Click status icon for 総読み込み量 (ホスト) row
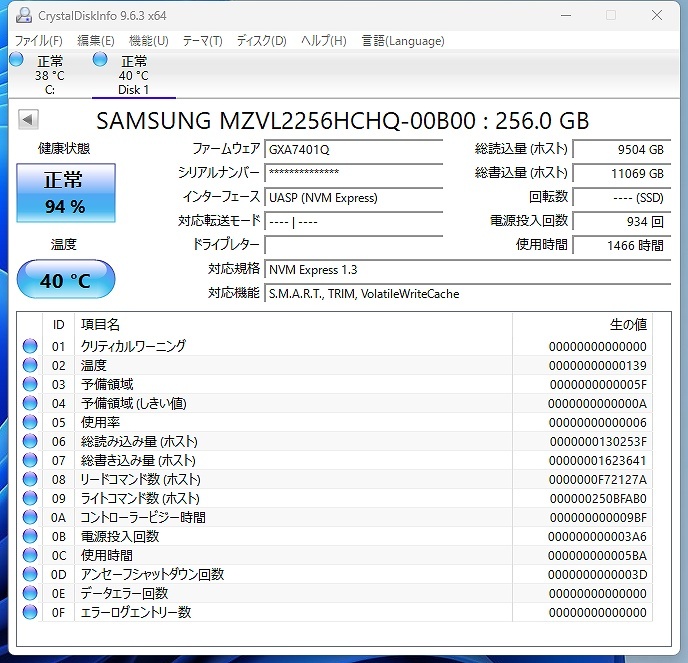The image size is (688, 663). [30, 441]
